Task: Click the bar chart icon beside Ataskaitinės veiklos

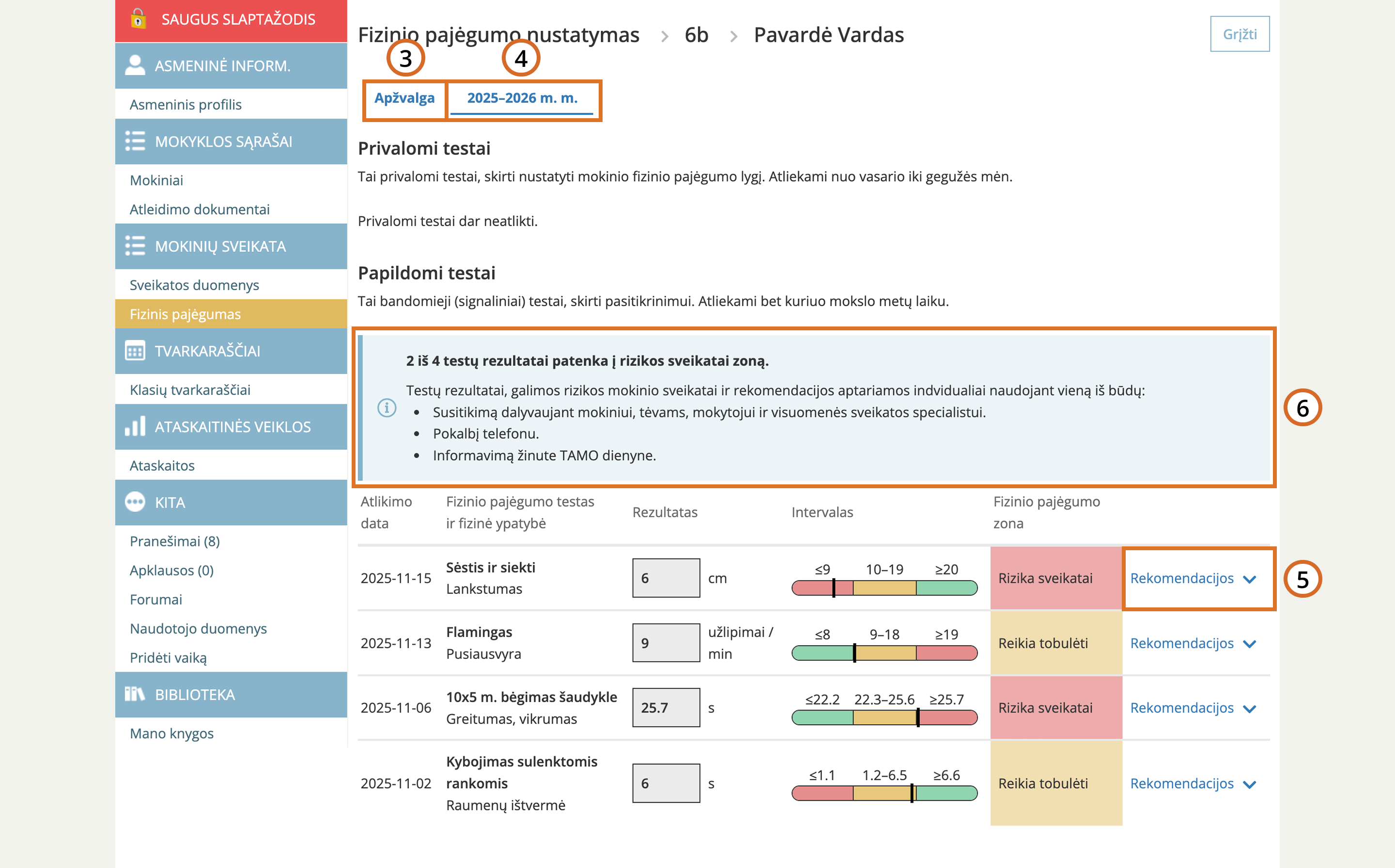Action: 136,427
